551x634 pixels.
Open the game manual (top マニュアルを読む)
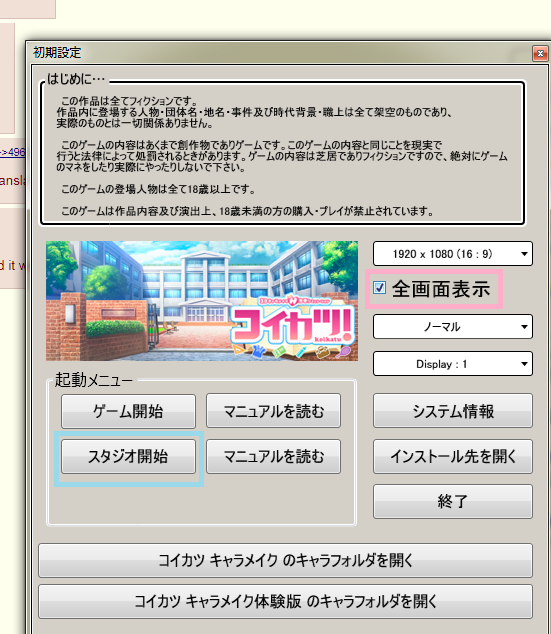click(273, 411)
